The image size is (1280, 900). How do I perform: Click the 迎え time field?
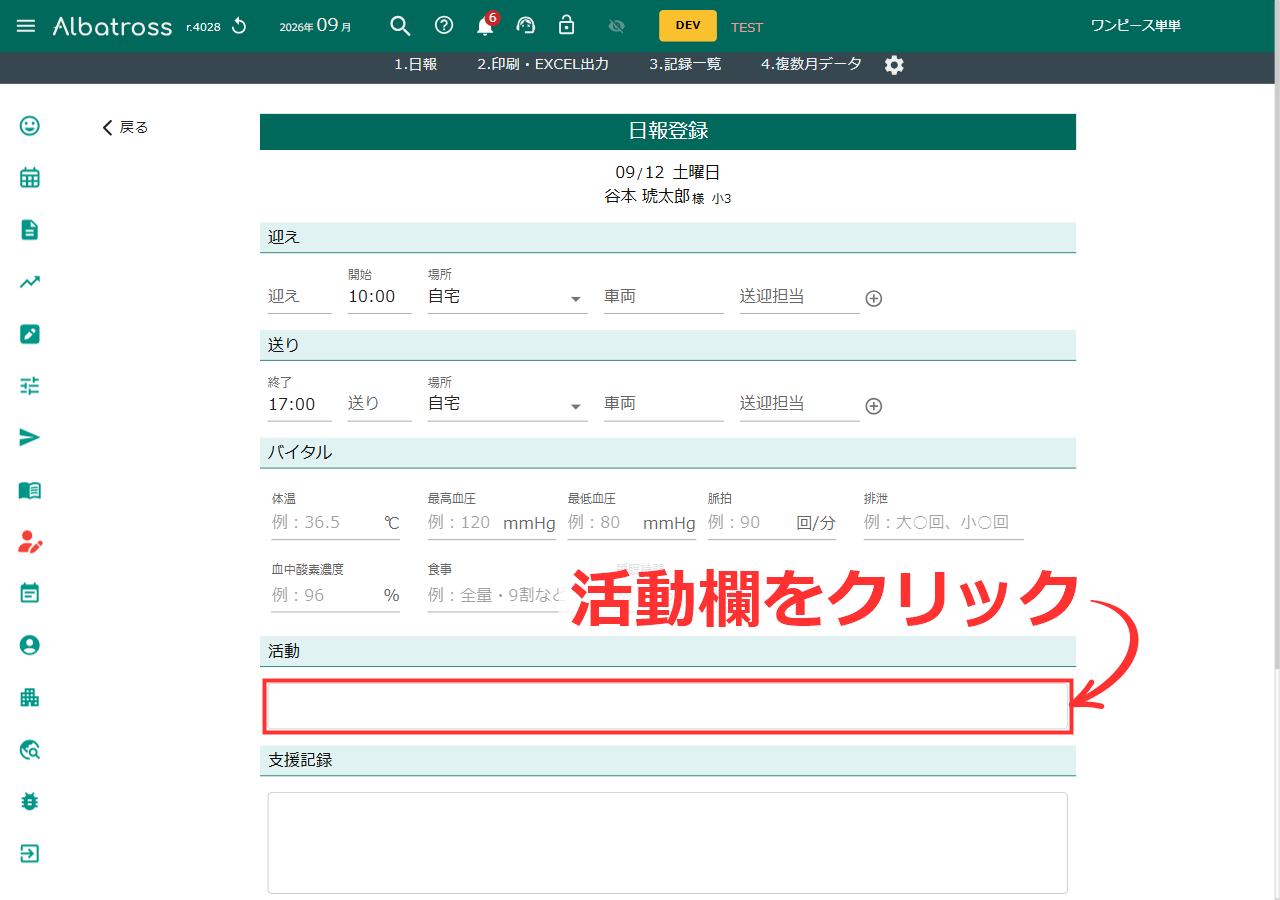300,297
